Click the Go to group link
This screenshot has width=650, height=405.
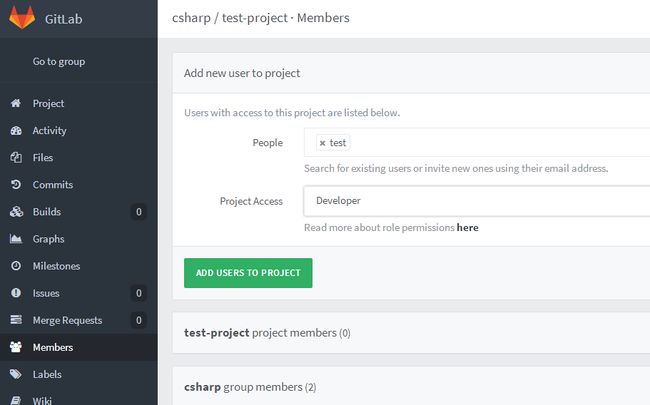(x=59, y=62)
